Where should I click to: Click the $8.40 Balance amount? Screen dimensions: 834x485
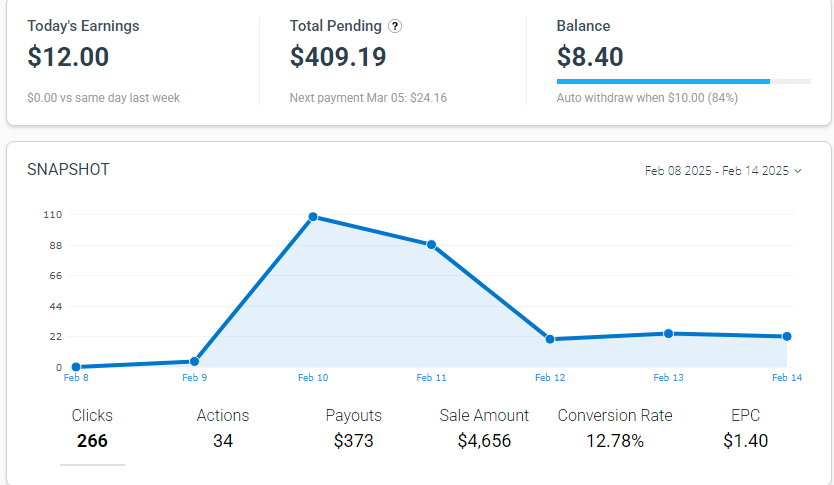(590, 57)
